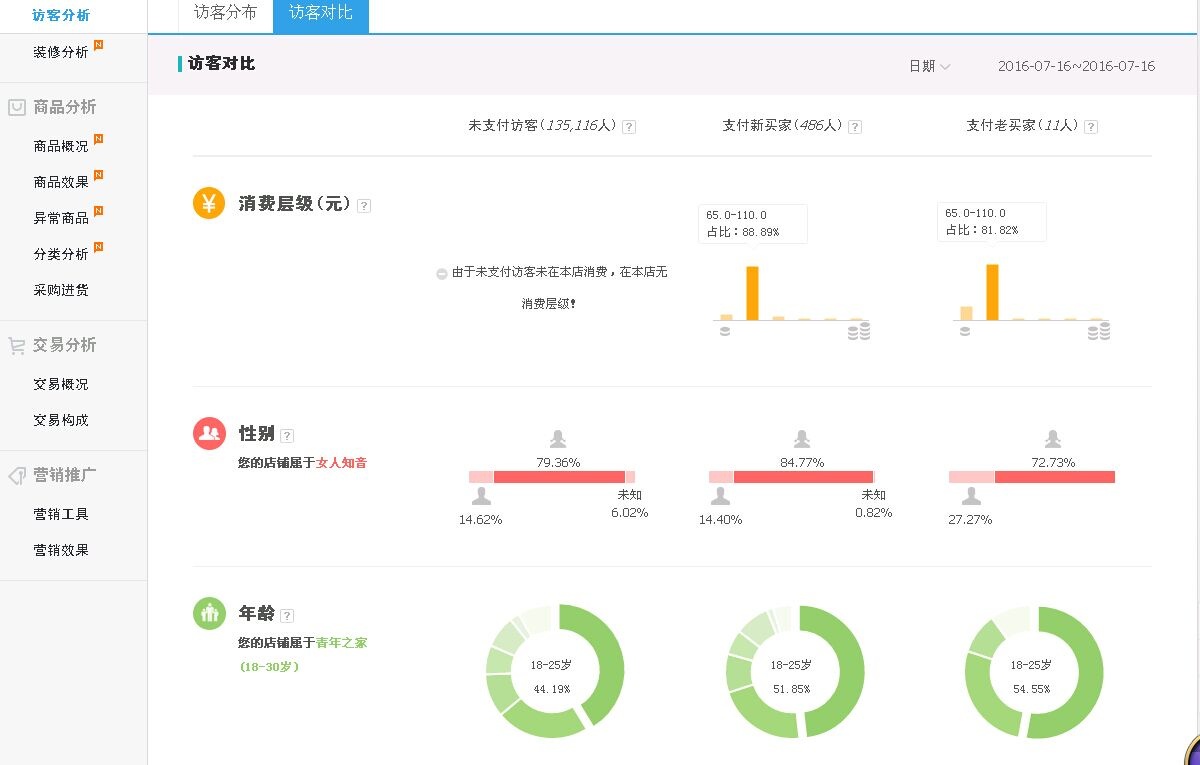Click the male icon above 14.62%
This screenshot has height=765, width=1200.
481,497
